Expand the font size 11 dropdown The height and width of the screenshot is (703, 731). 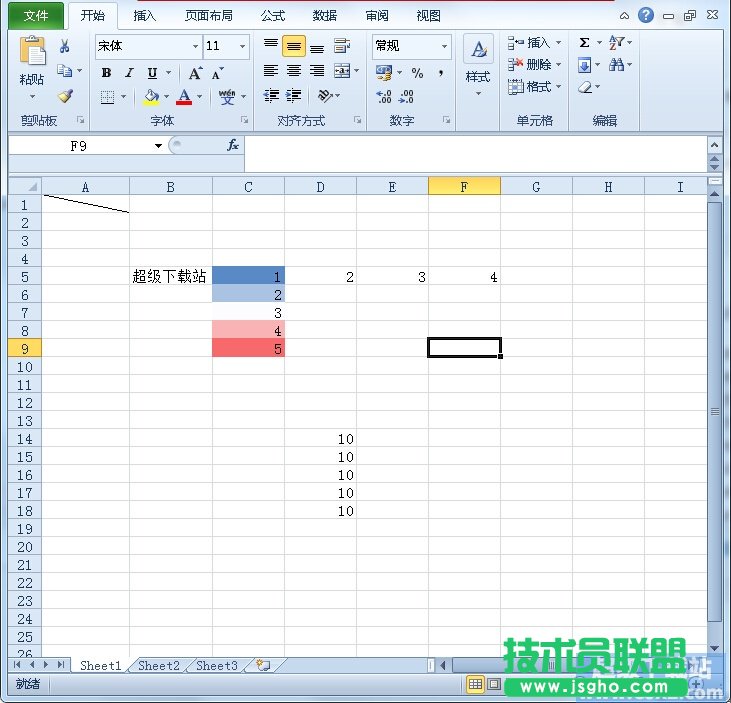point(242,46)
